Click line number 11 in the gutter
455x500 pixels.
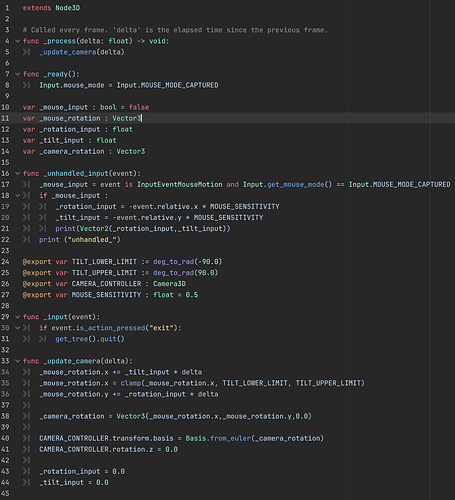(x=5, y=118)
